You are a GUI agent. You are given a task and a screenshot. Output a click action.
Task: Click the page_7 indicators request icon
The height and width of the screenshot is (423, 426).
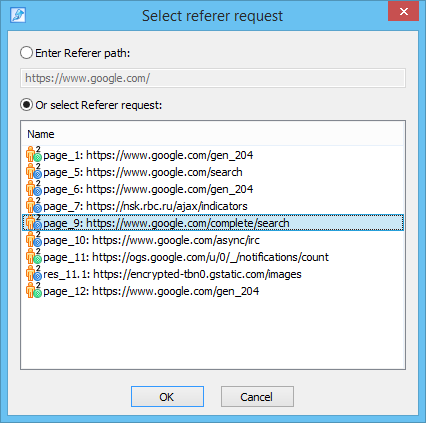click(34, 205)
